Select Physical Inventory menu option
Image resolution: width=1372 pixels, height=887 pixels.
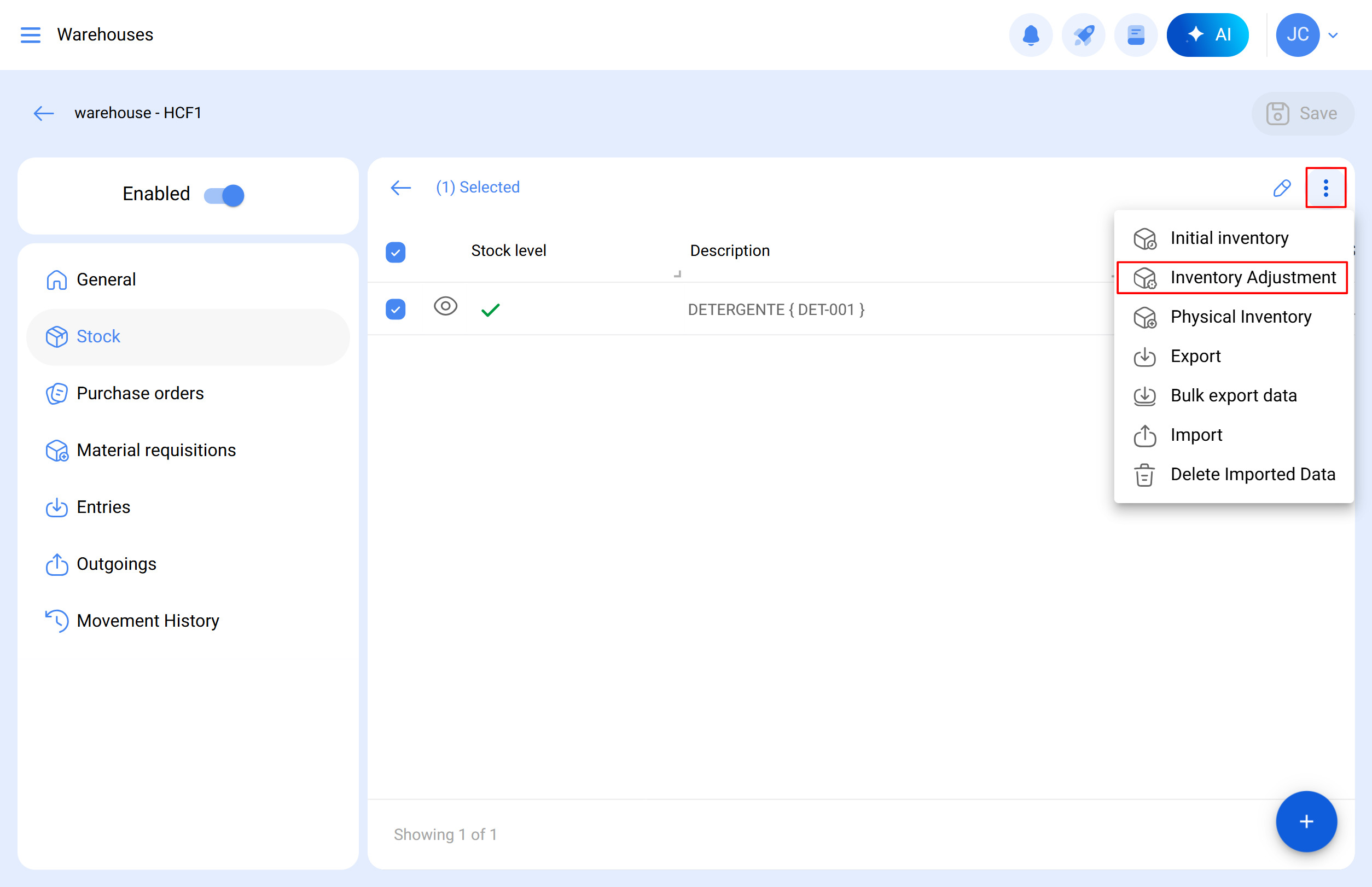[1240, 317]
